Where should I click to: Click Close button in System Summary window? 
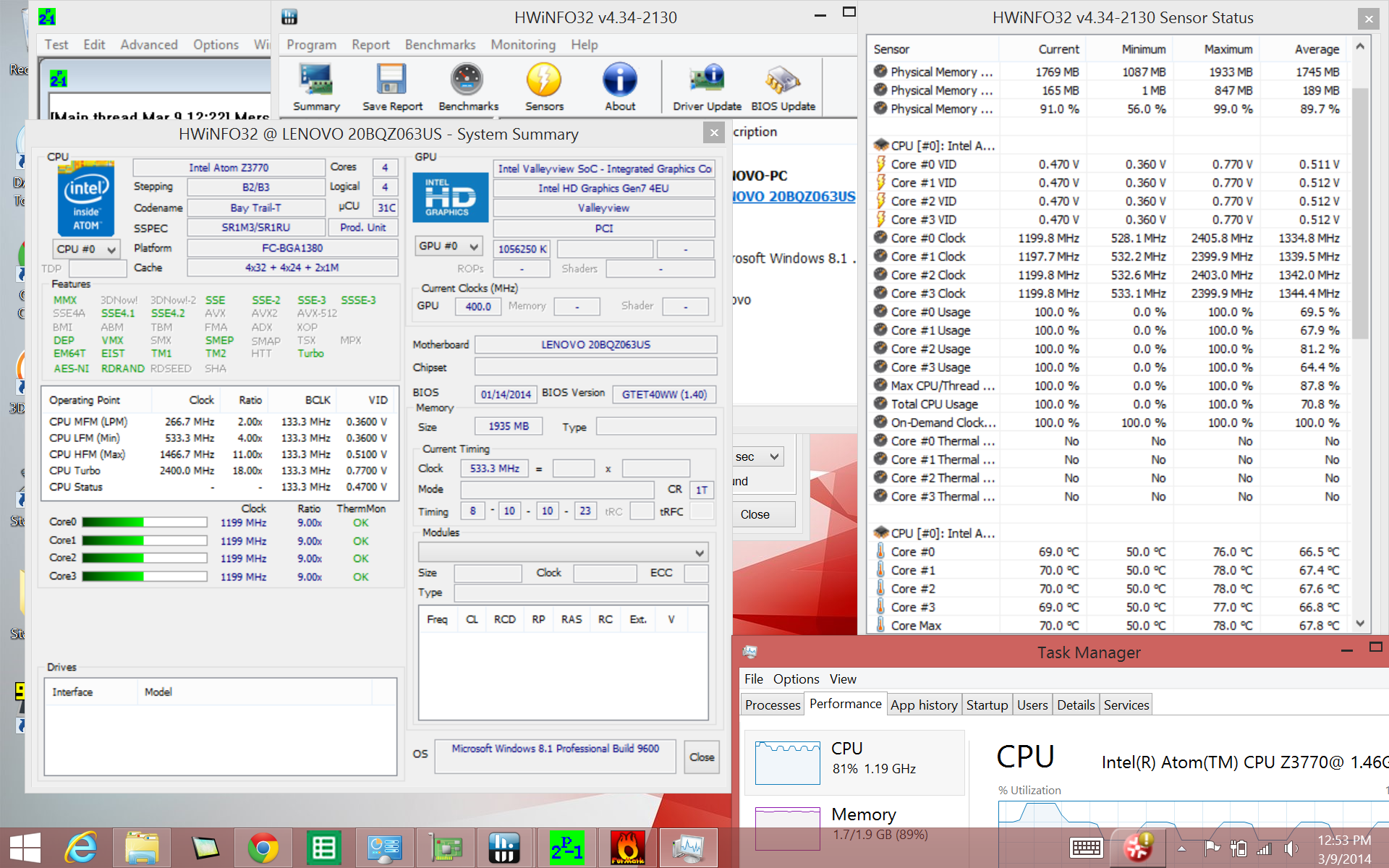tap(702, 757)
